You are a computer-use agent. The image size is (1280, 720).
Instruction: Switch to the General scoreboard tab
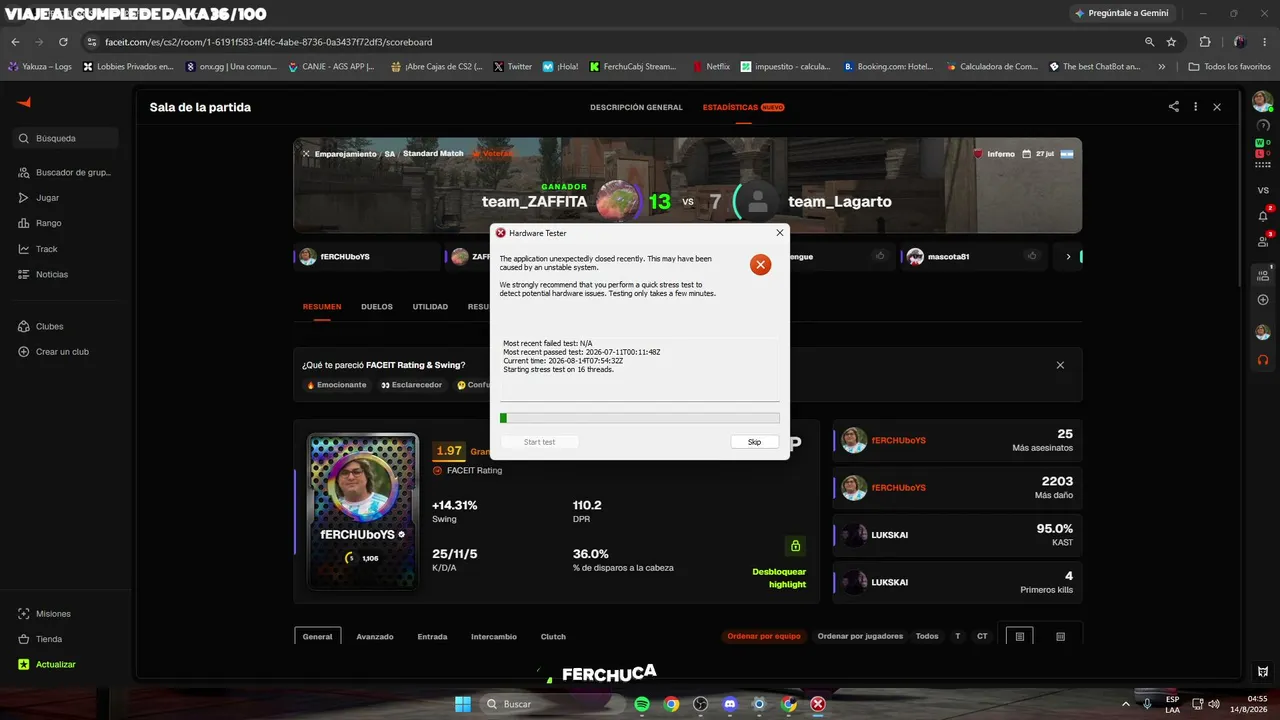pyautogui.click(x=318, y=636)
